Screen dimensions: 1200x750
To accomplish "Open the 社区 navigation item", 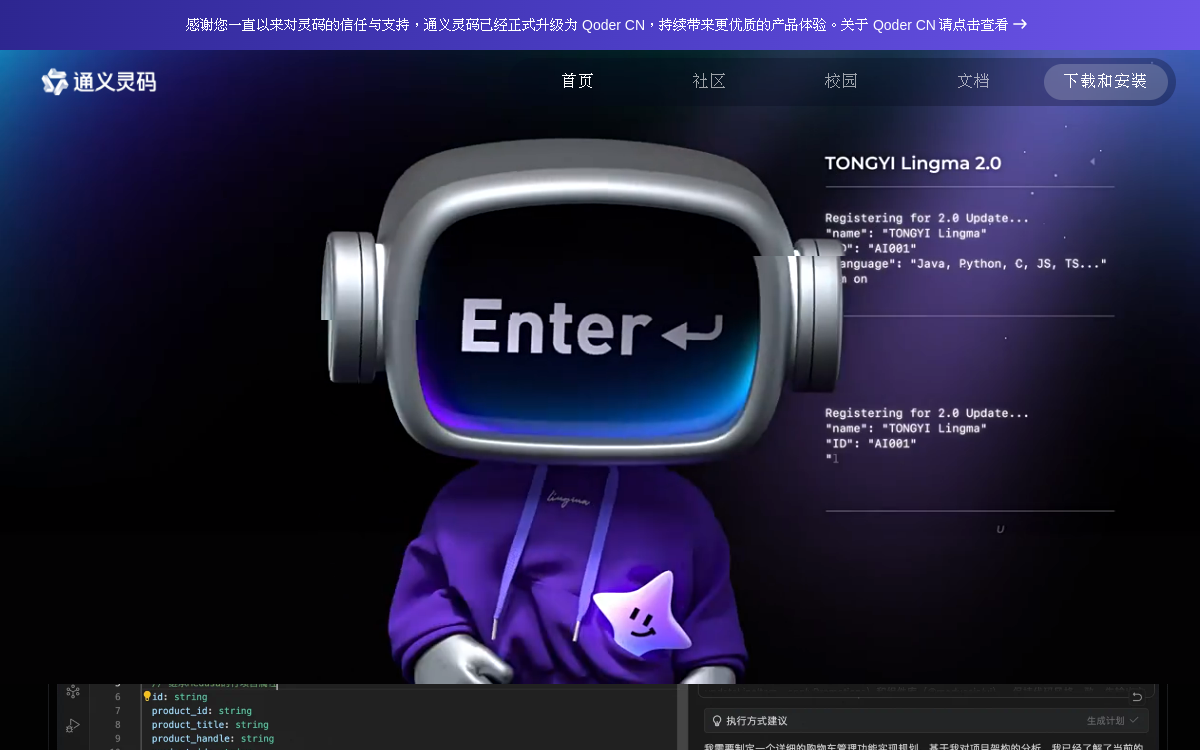I will 709,81.
